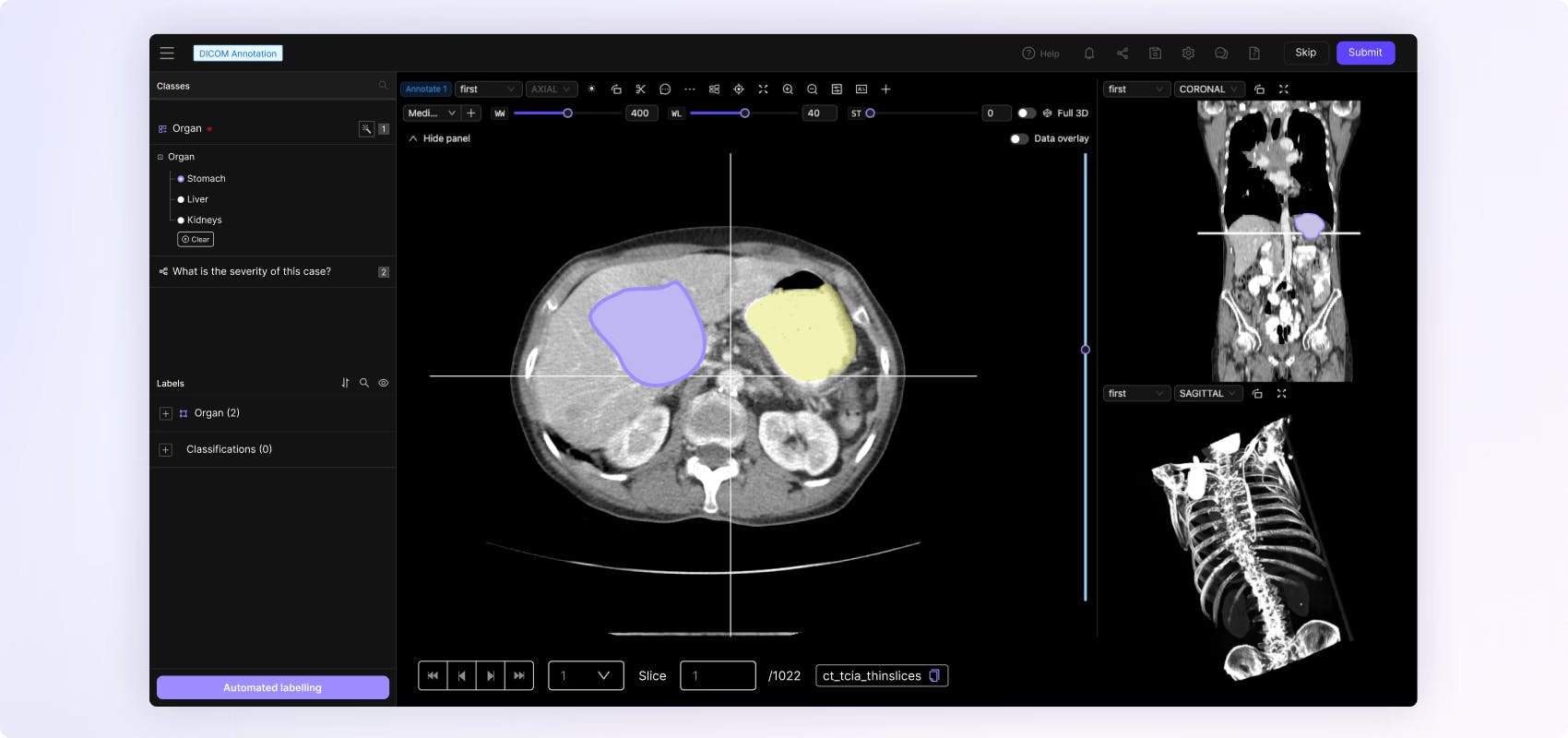Click rotate icon in axial toolbar
This screenshot has width=1568, height=738.
click(x=616, y=89)
